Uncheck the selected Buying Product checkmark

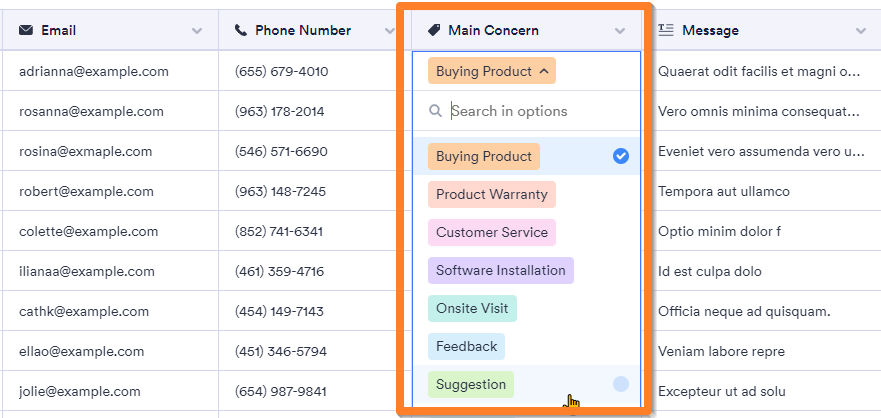(x=621, y=156)
